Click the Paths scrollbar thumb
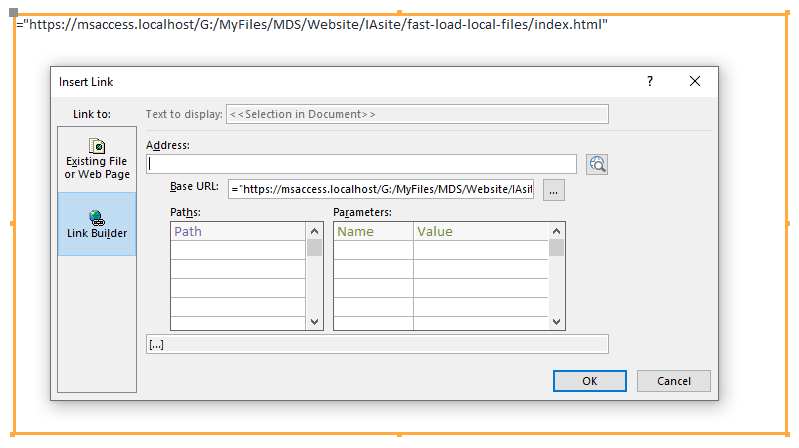The width and height of the screenshot is (799, 448). (314, 248)
